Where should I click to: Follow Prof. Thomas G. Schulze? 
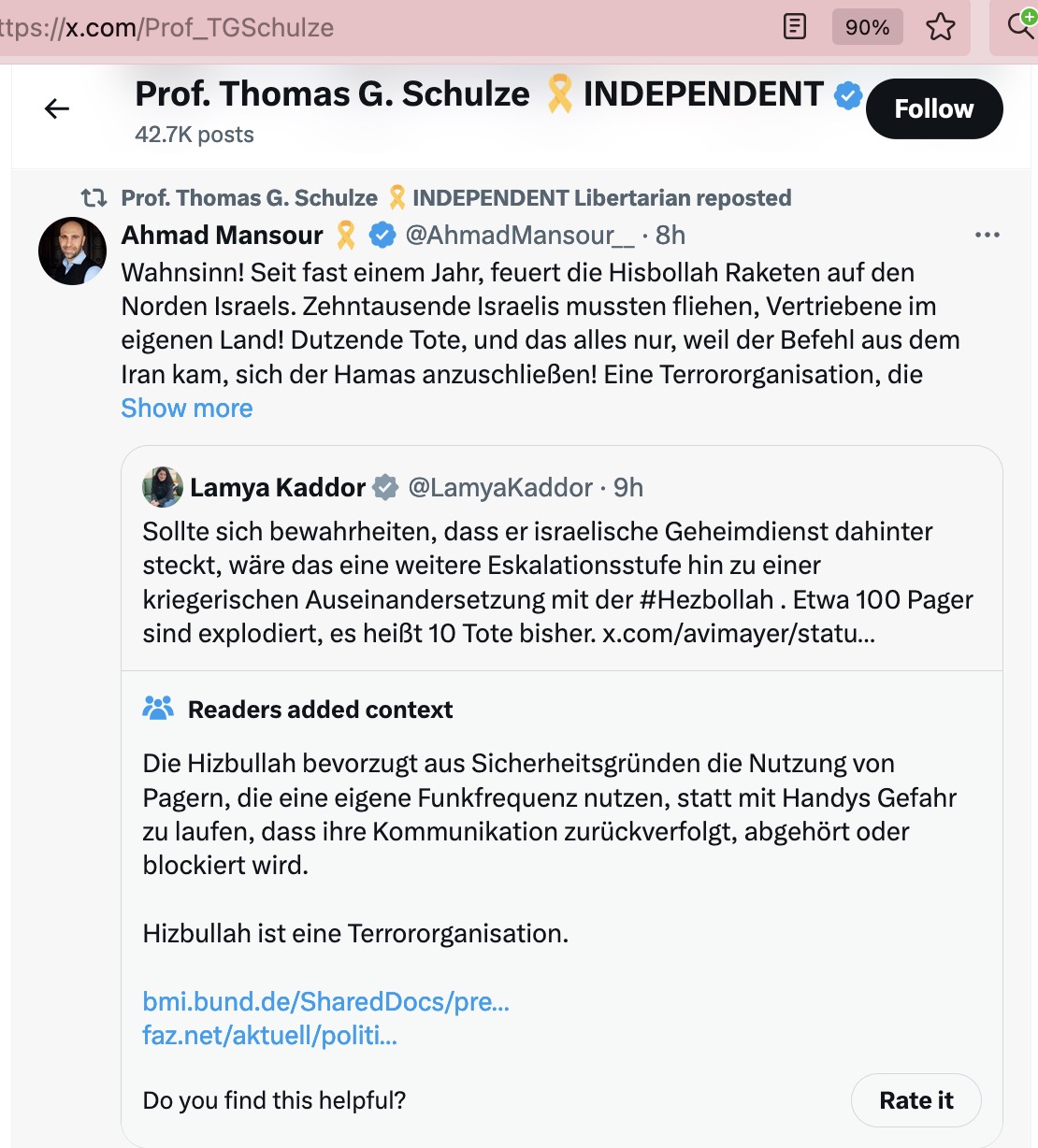coord(934,109)
